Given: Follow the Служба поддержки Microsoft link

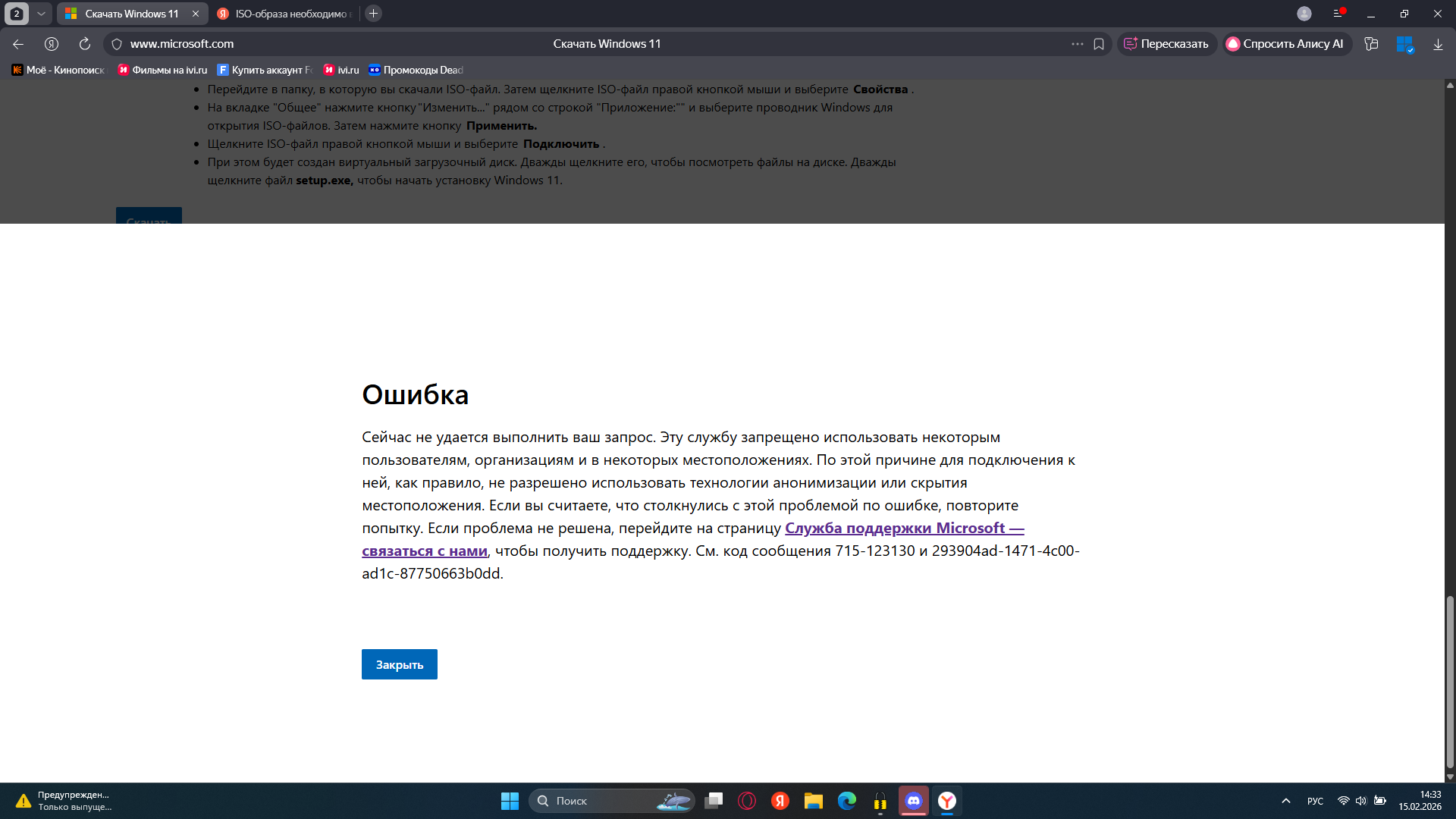Looking at the screenshot, I should [x=904, y=529].
